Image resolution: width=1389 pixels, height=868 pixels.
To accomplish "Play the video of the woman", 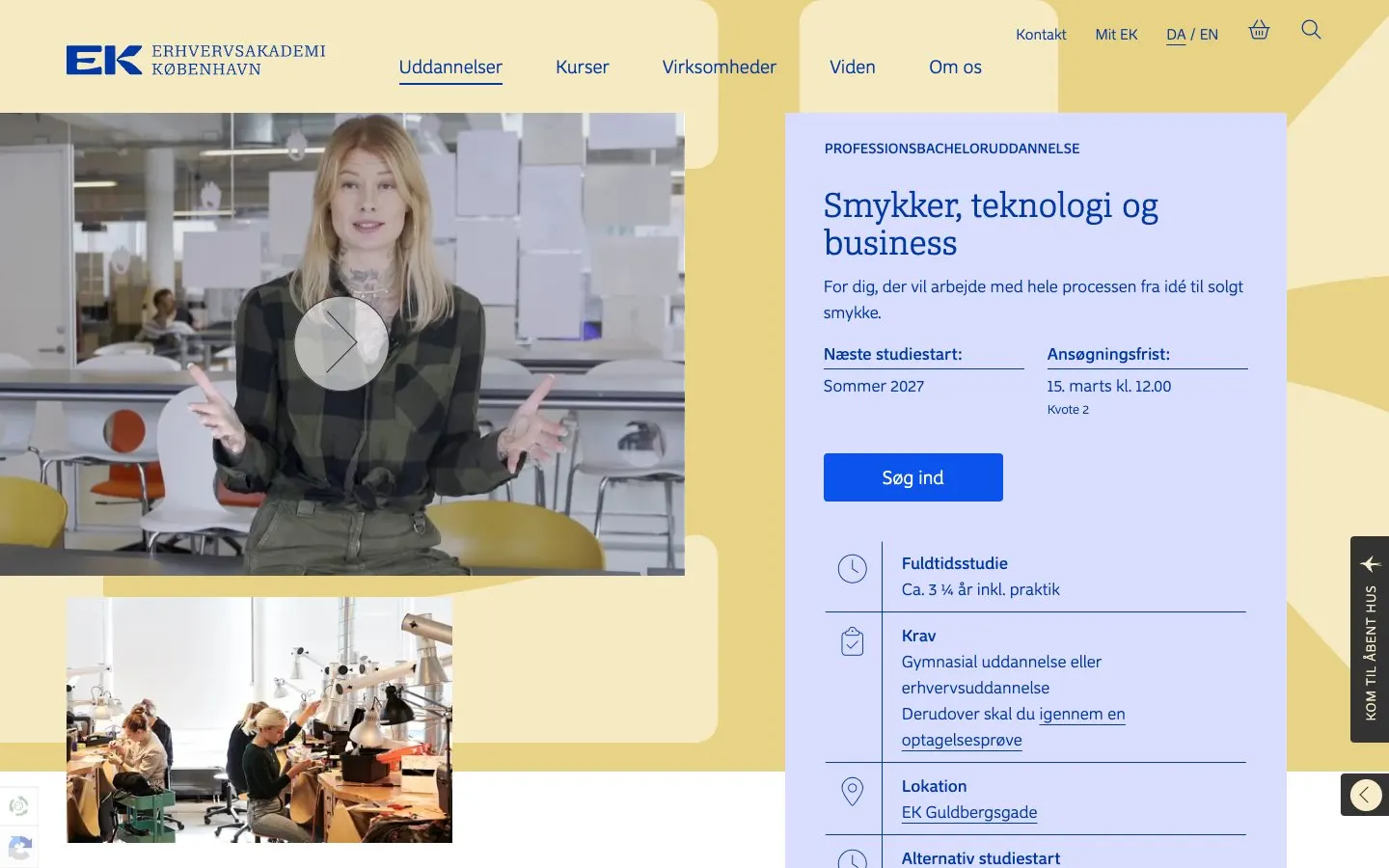I will coord(341,343).
